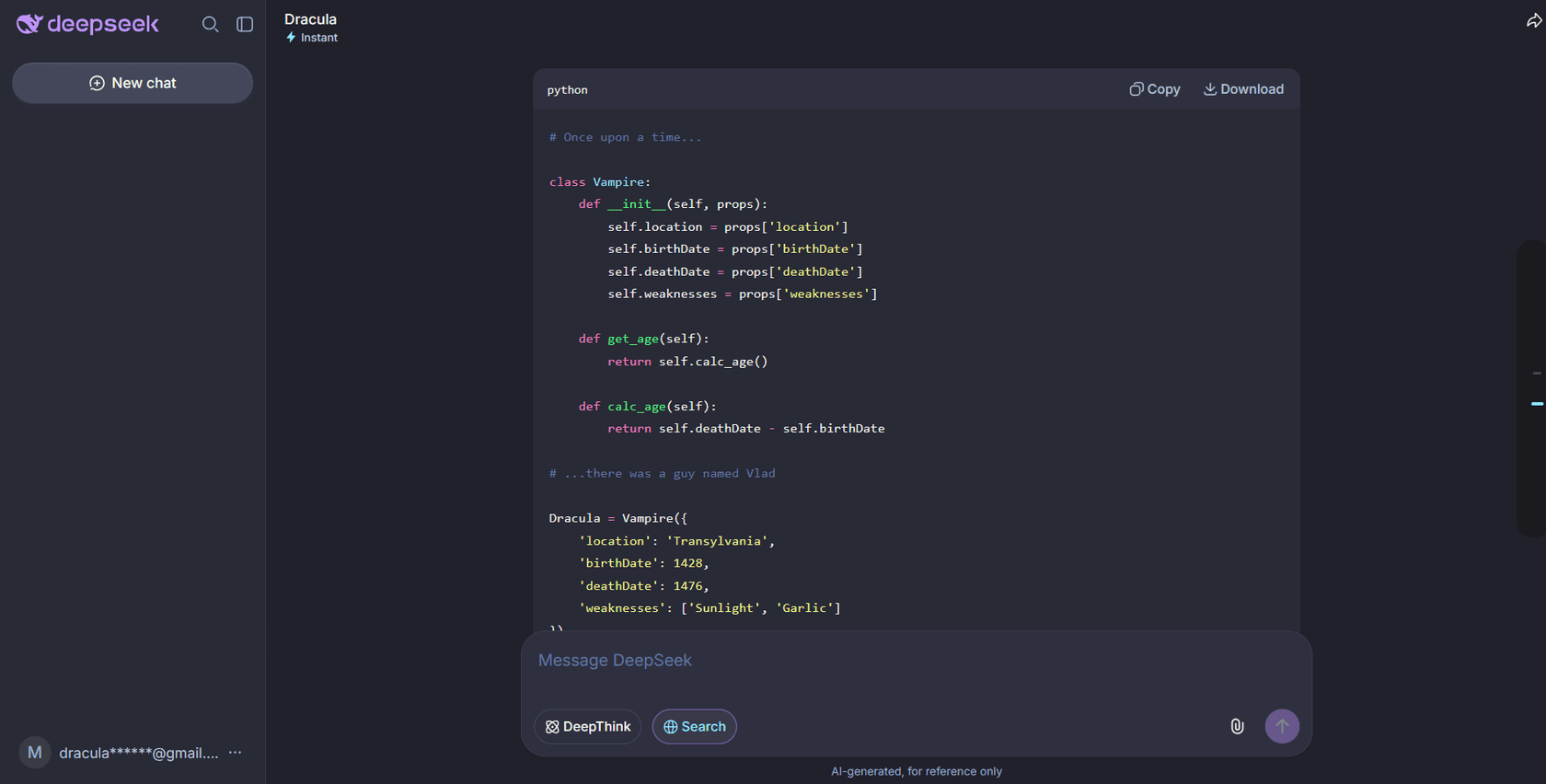
Task: Click the 'weaknesses' Sunlight Garlic line
Action: (x=710, y=608)
